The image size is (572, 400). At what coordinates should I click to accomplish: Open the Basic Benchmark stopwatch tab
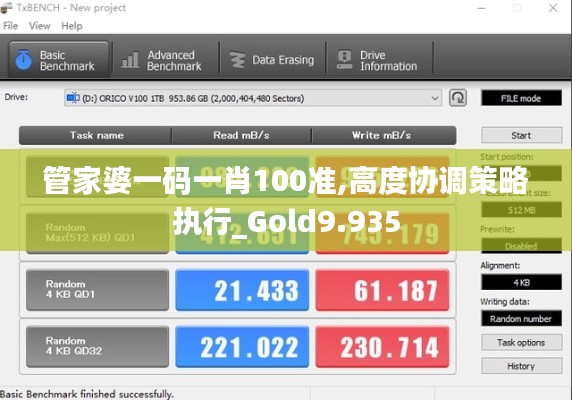(23, 60)
